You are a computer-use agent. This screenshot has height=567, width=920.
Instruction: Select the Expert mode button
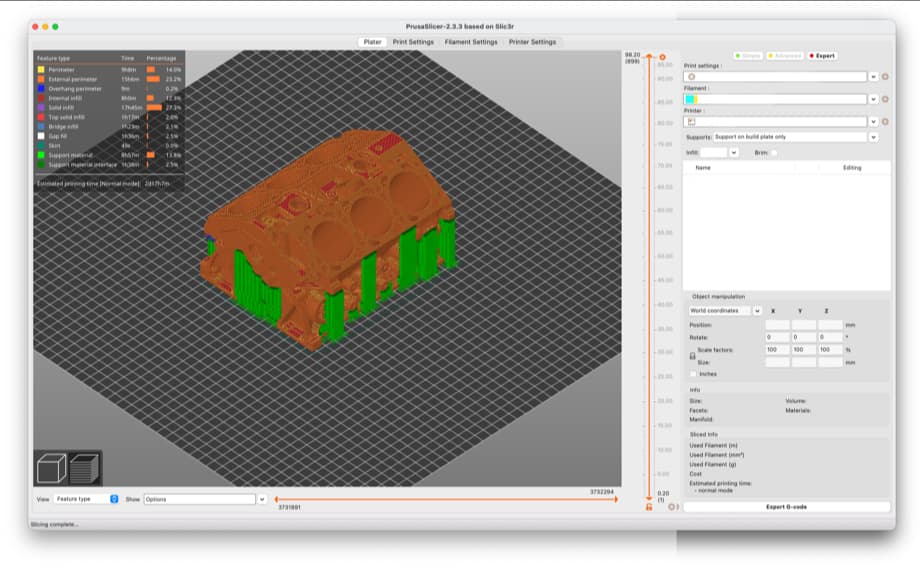pos(822,56)
